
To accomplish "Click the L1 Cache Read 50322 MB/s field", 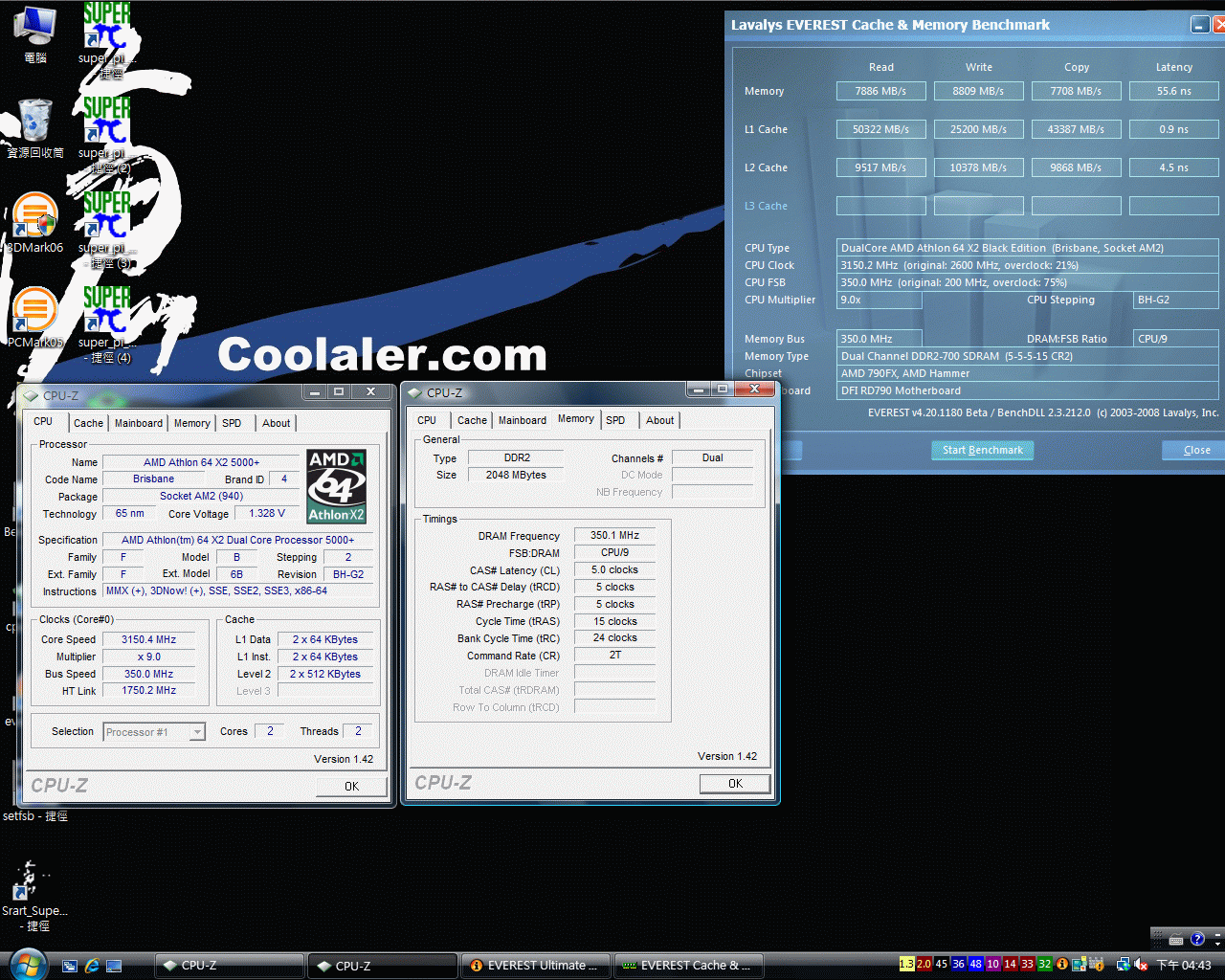I will [x=880, y=129].
